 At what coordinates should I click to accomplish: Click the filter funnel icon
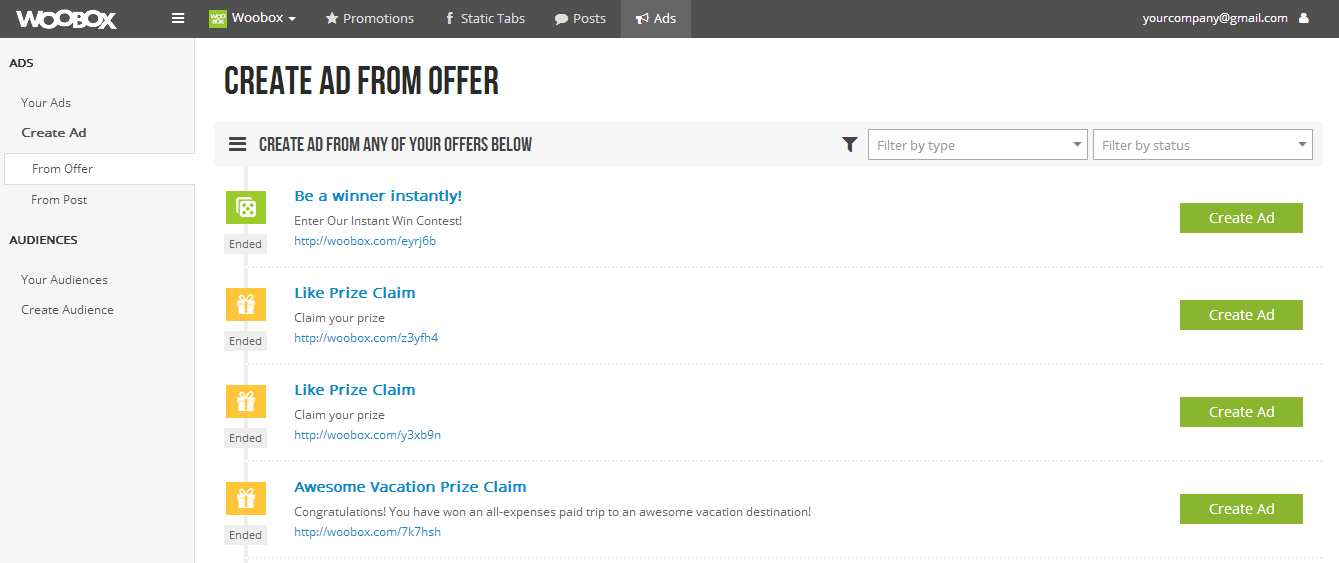click(x=850, y=145)
